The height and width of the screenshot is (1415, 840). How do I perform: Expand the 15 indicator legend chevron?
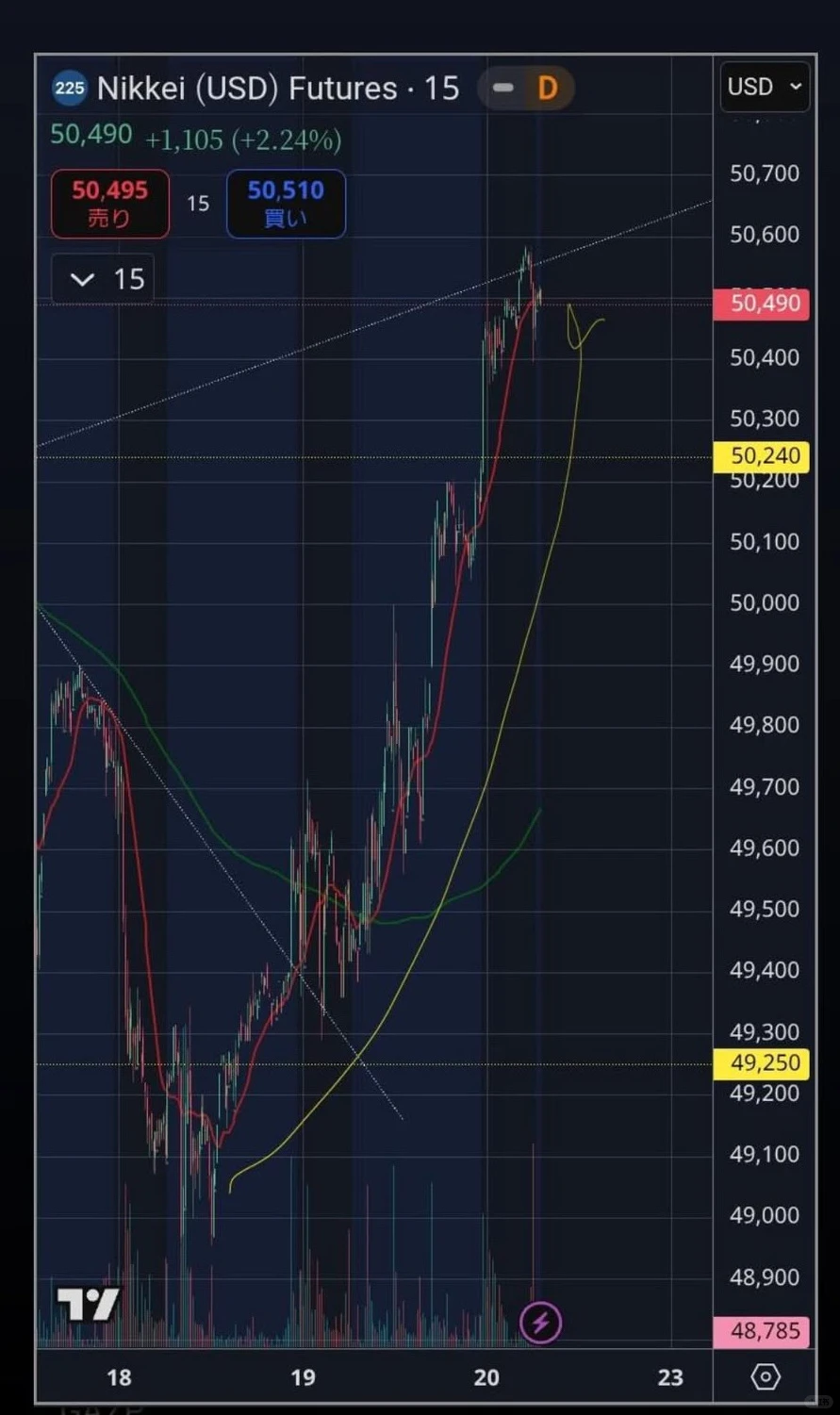83,279
